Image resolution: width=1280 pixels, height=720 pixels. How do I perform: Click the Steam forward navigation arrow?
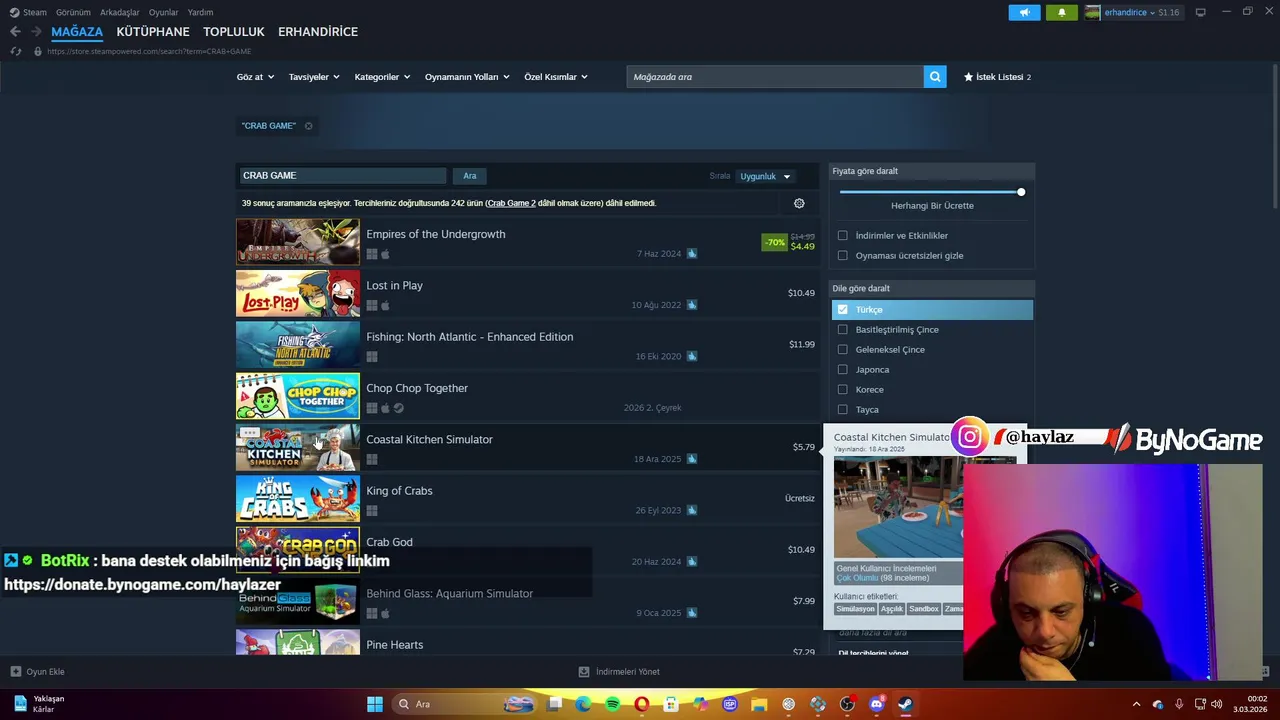[35, 32]
